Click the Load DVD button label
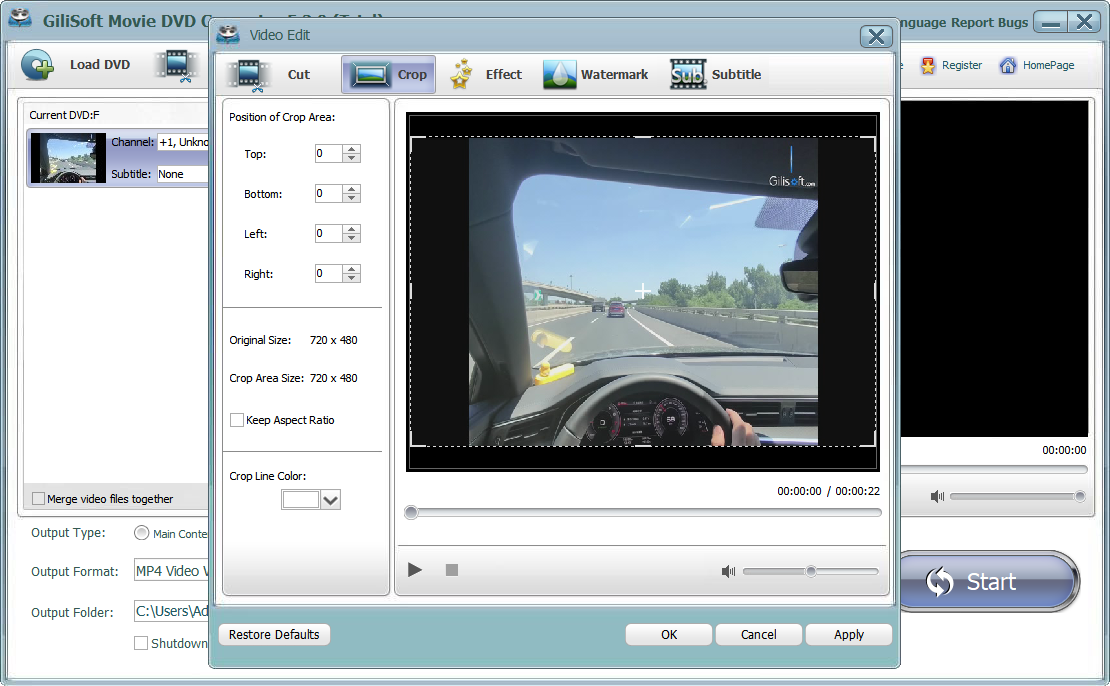The image size is (1110, 686). pyautogui.click(x=100, y=64)
